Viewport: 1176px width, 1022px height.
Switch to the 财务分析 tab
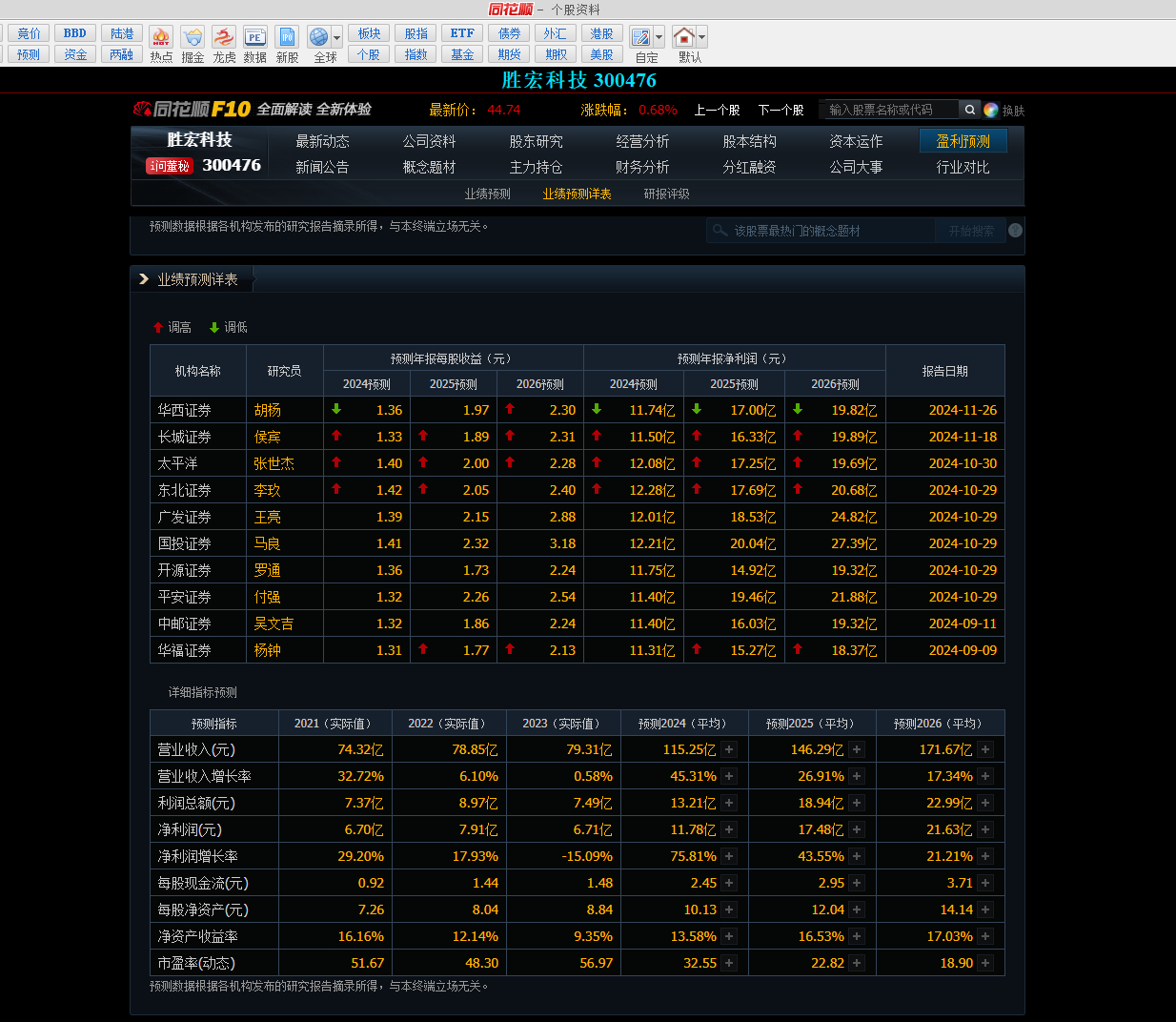tap(642, 167)
